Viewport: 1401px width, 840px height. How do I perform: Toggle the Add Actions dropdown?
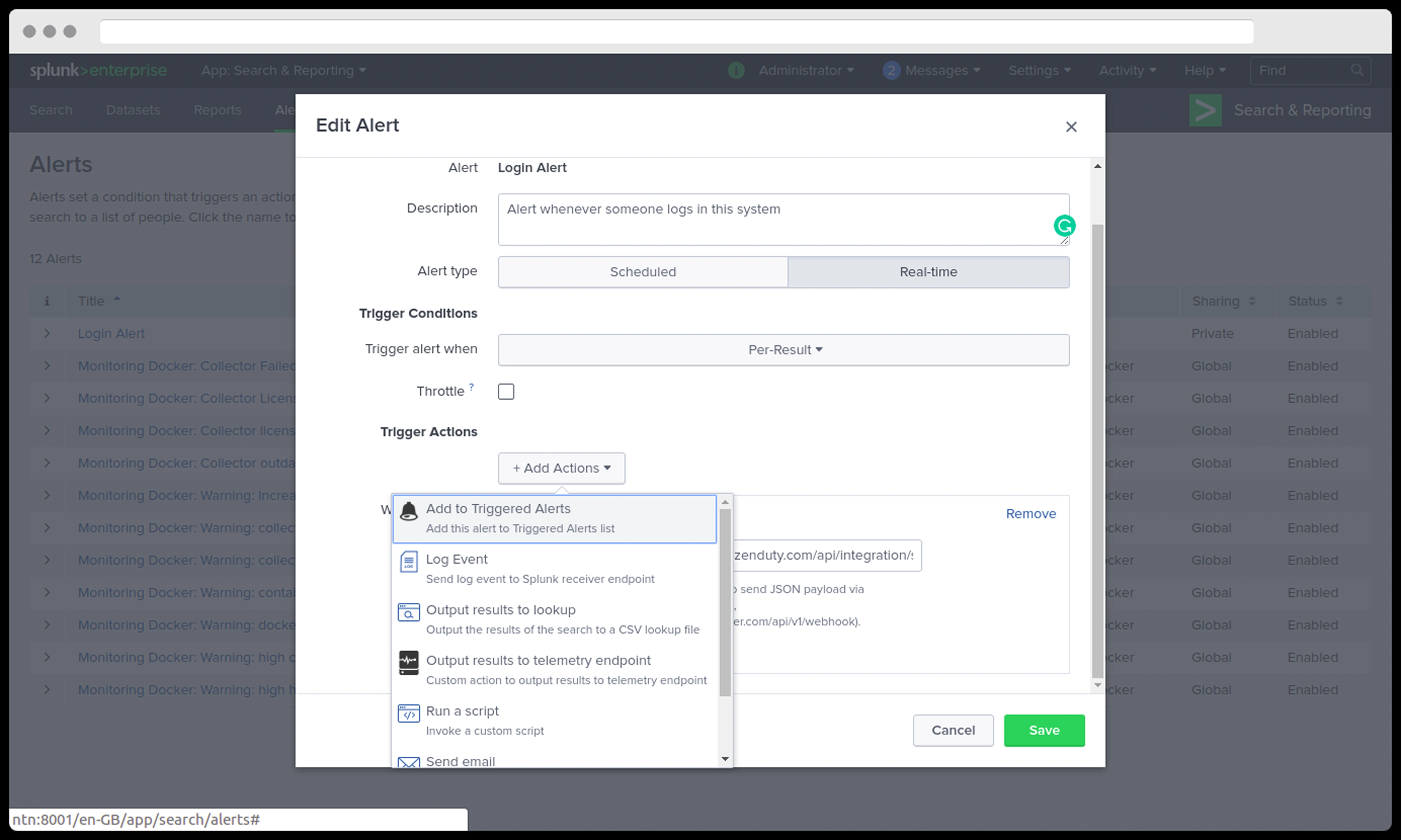pos(561,468)
